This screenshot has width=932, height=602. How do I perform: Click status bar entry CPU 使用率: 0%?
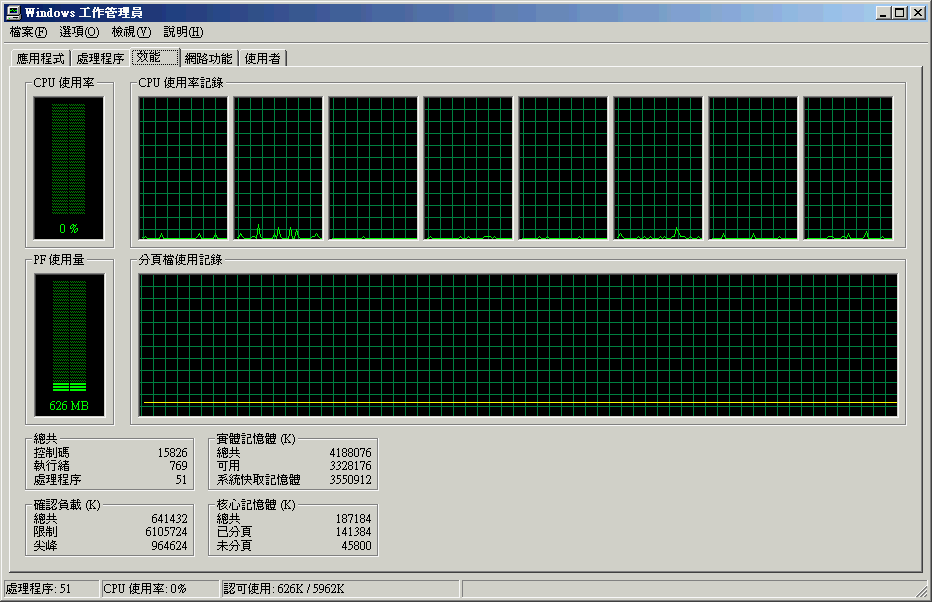(160, 589)
